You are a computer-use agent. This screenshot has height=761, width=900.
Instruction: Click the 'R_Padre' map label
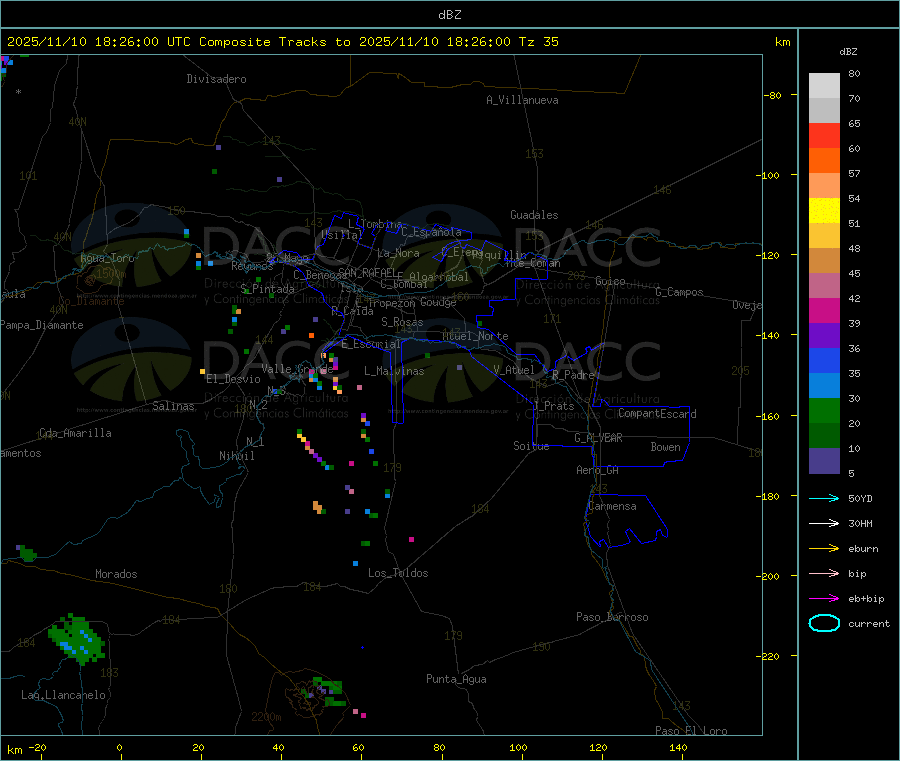pyautogui.click(x=573, y=375)
